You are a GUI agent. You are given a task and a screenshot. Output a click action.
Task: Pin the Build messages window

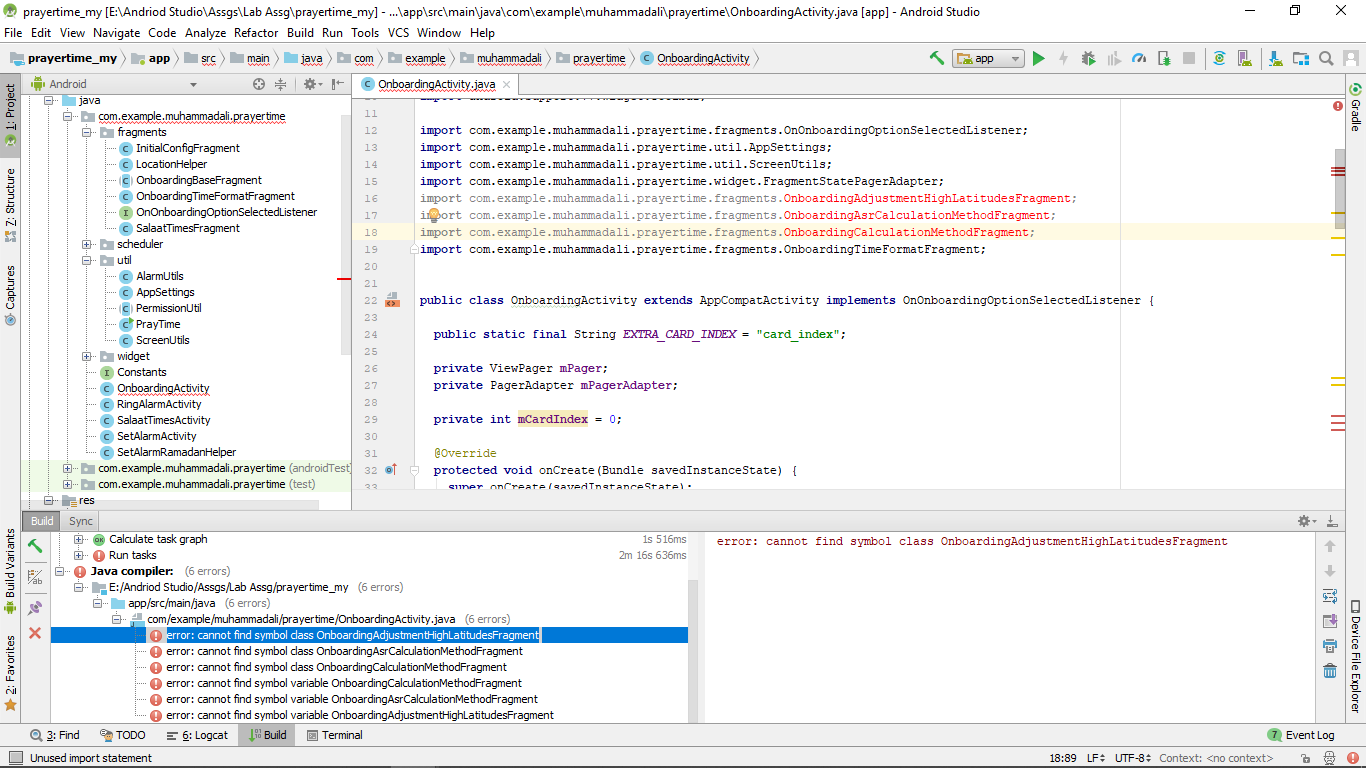click(x=36, y=607)
